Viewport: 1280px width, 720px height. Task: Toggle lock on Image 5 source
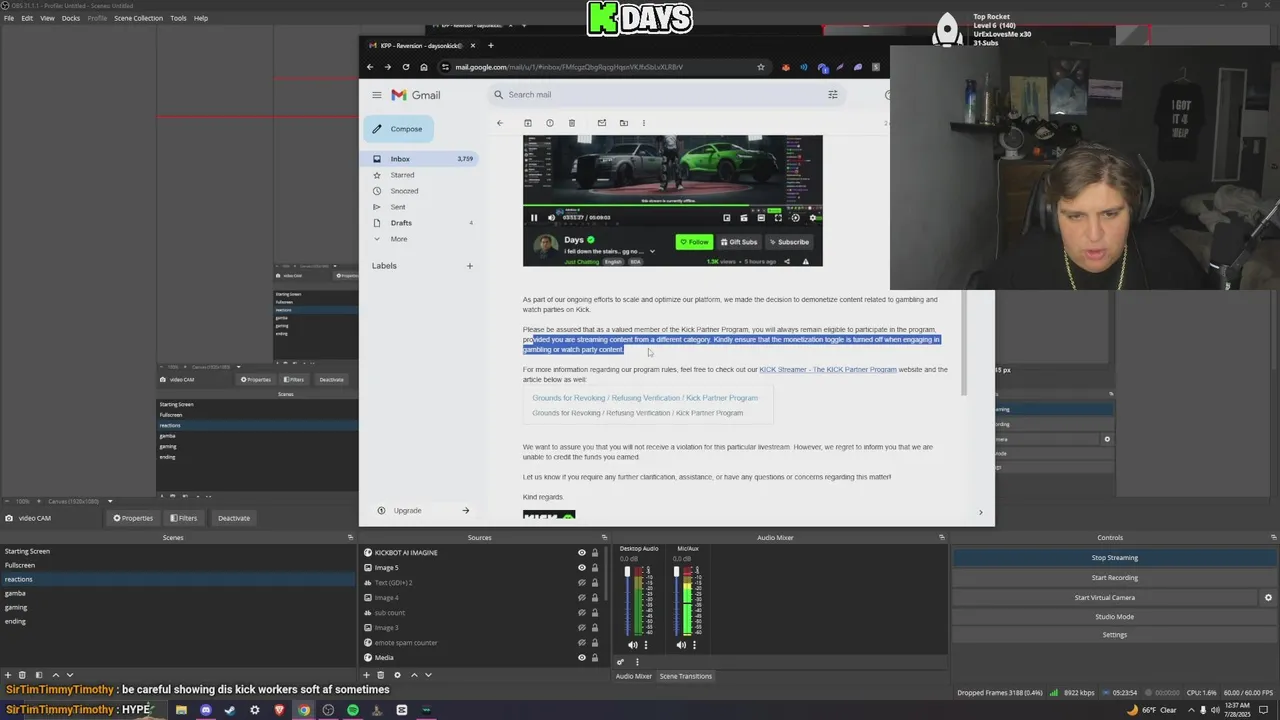pyautogui.click(x=595, y=568)
